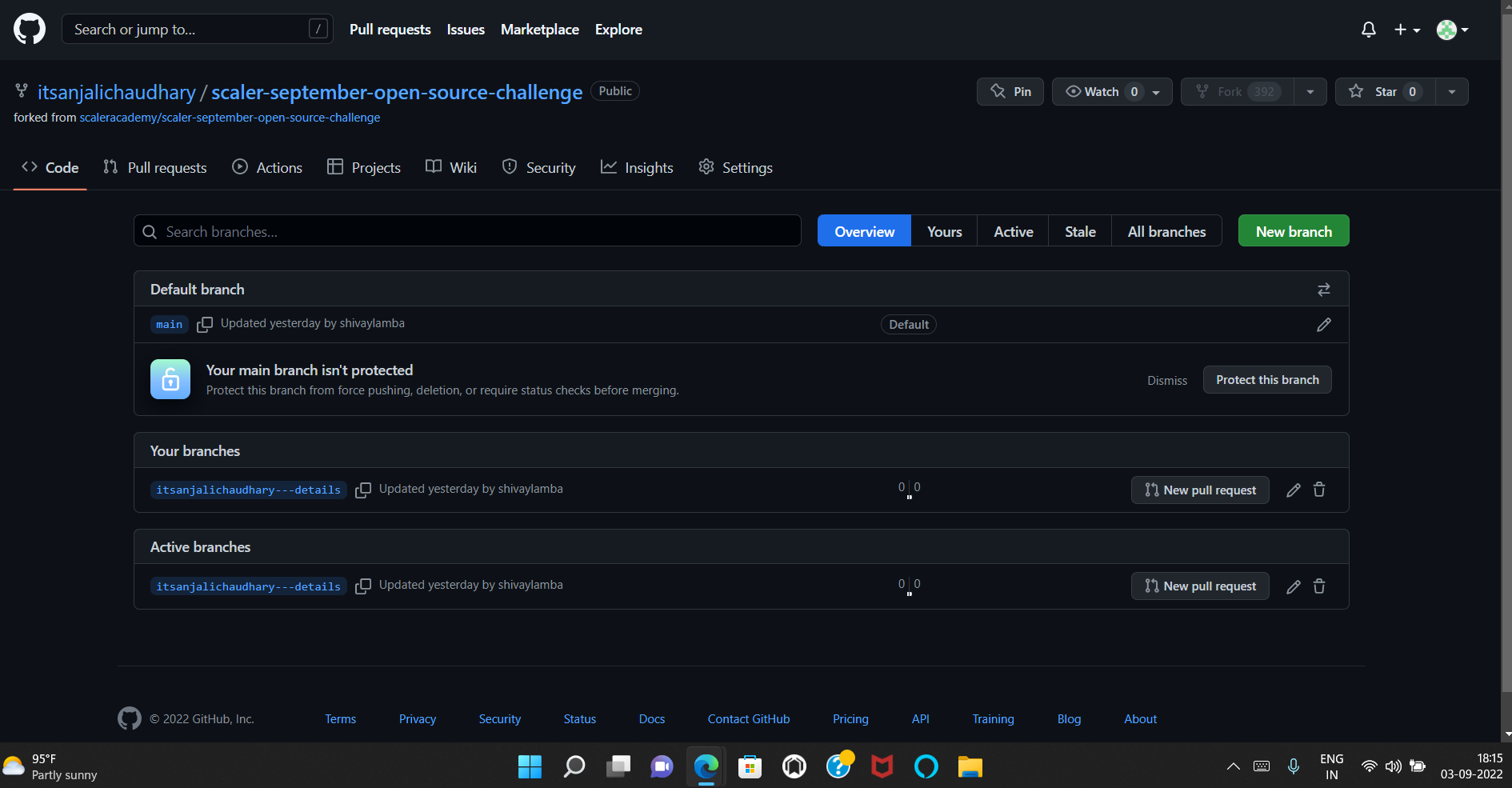
Task: Switch to the Insights tab
Action: (637, 167)
